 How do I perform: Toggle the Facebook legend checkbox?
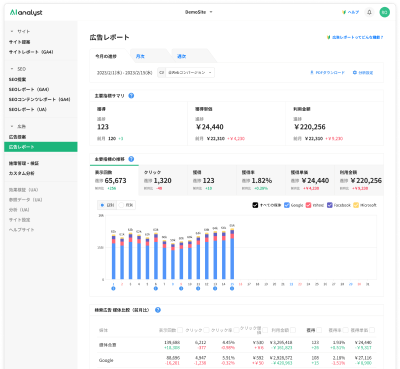click(x=330, y=205)
